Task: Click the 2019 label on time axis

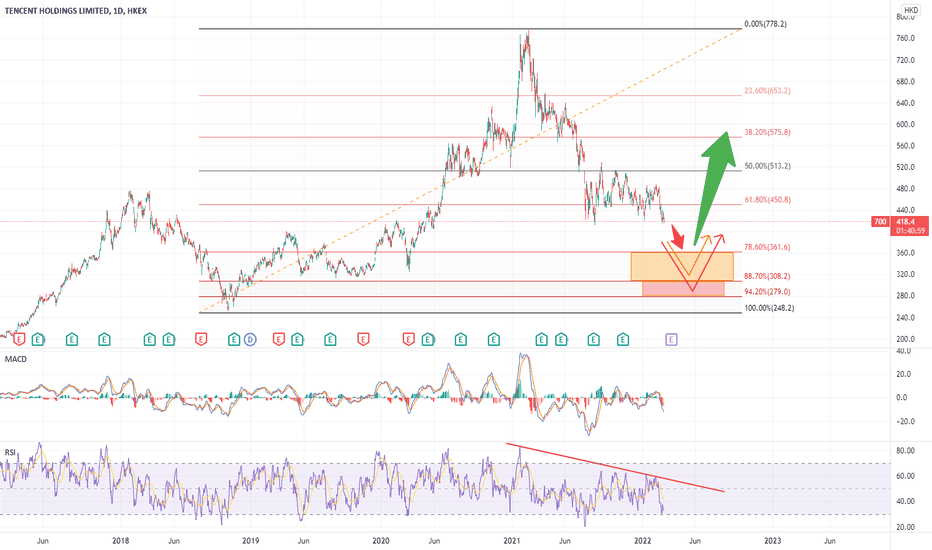Action: click(x=251, y=541)
